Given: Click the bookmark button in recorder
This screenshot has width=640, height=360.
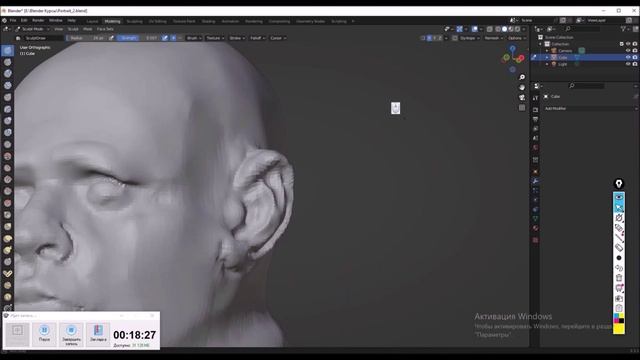Looking at the screenshot, I should (x=98, y=334).
